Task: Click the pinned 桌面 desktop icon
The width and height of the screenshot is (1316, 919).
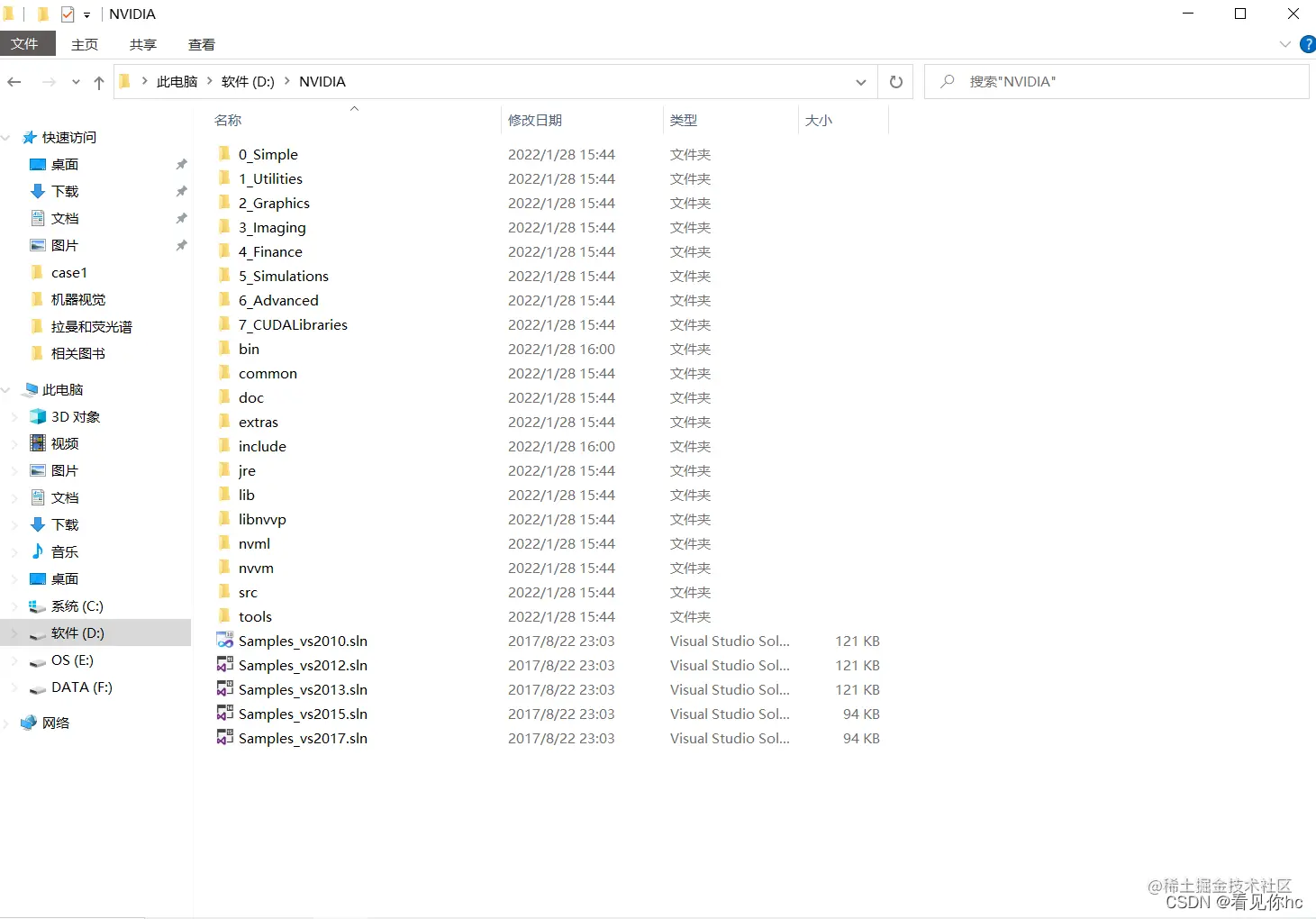Action: pos(38,164)
